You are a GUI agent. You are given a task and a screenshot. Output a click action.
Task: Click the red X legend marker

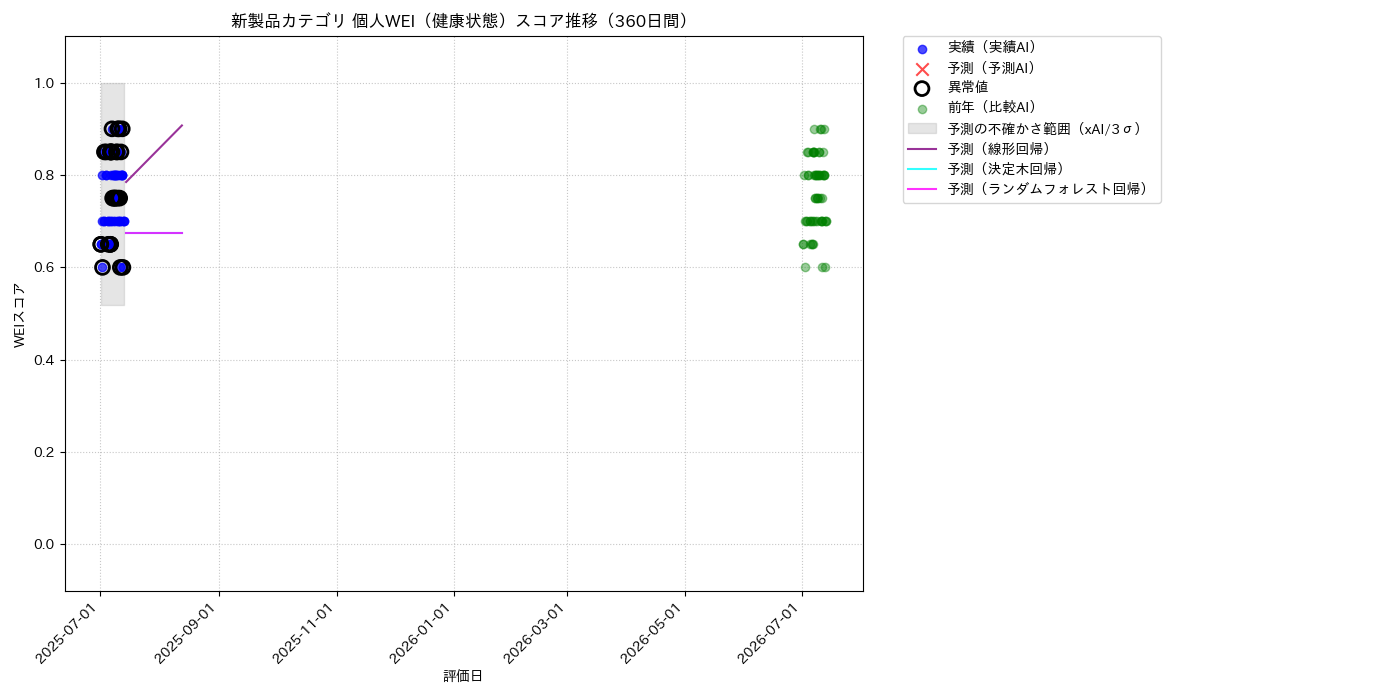point(922,69)
